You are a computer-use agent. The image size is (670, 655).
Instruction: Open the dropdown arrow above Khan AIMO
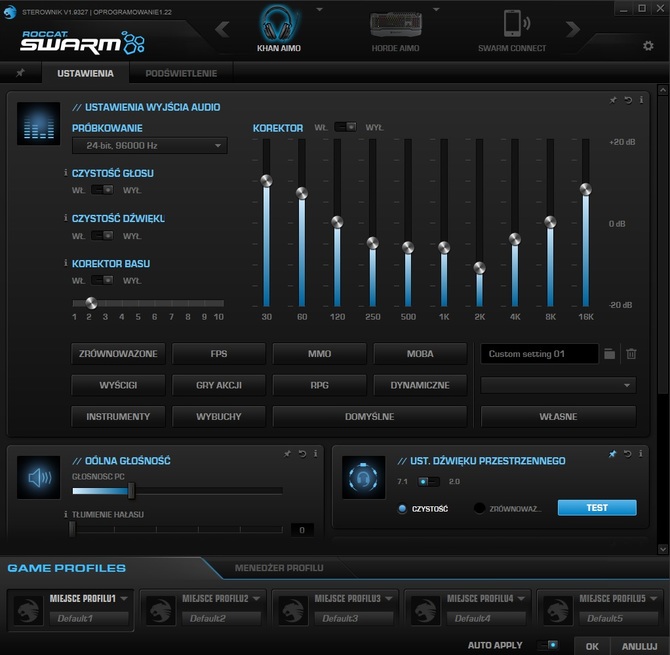[x=319, y=9]
